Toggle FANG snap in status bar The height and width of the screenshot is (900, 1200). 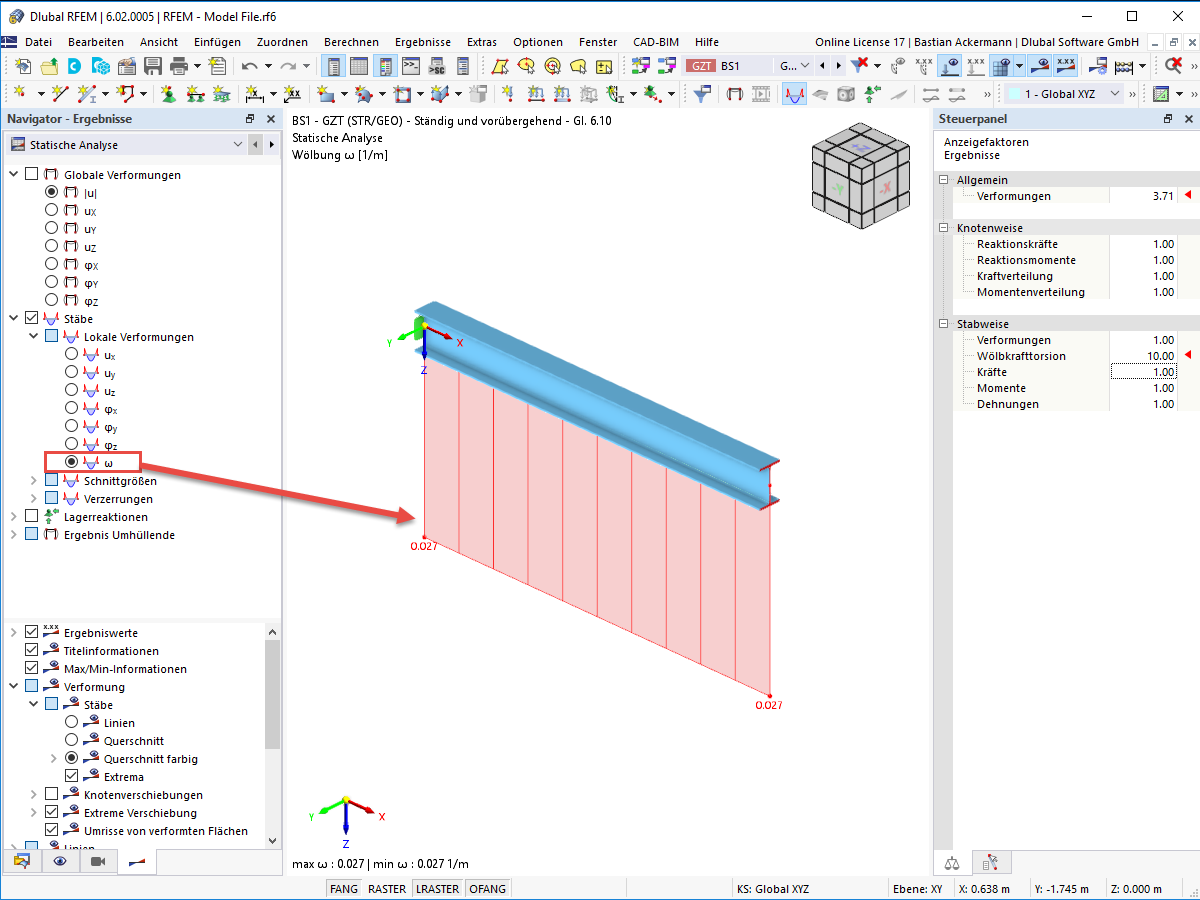coord(344,889)
